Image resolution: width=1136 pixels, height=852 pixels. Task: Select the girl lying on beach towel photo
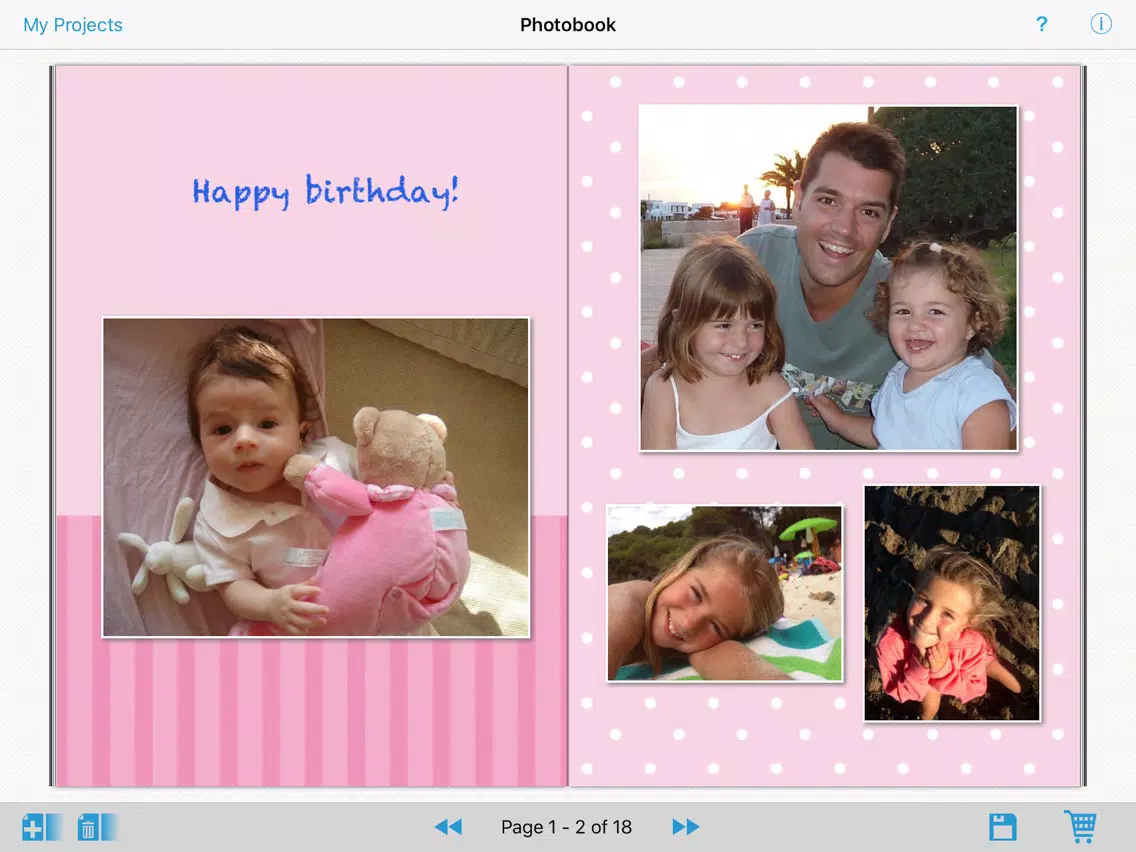(724, 593)
